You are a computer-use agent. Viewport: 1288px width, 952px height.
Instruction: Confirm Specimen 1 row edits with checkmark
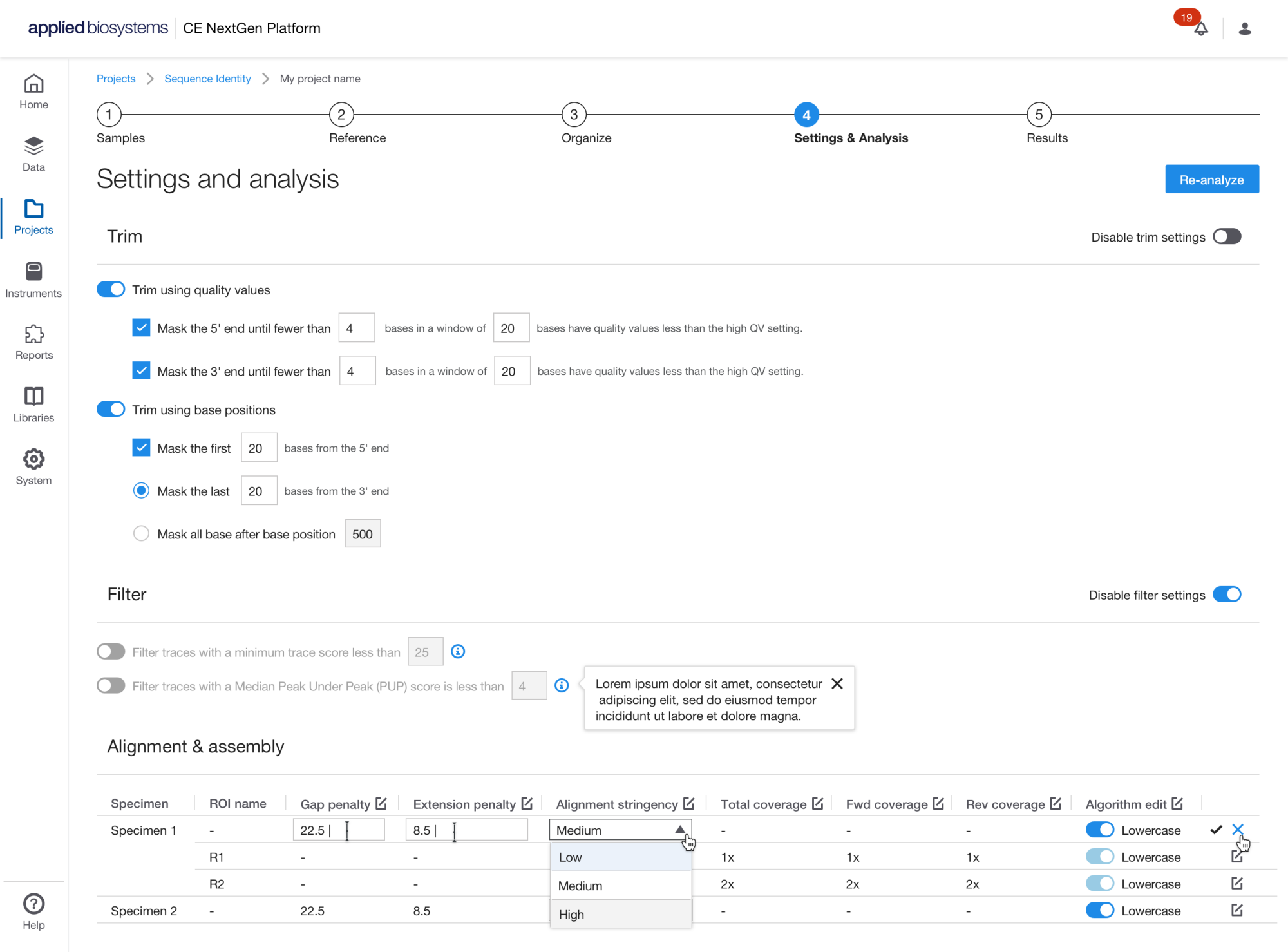tap(1216, 830)
